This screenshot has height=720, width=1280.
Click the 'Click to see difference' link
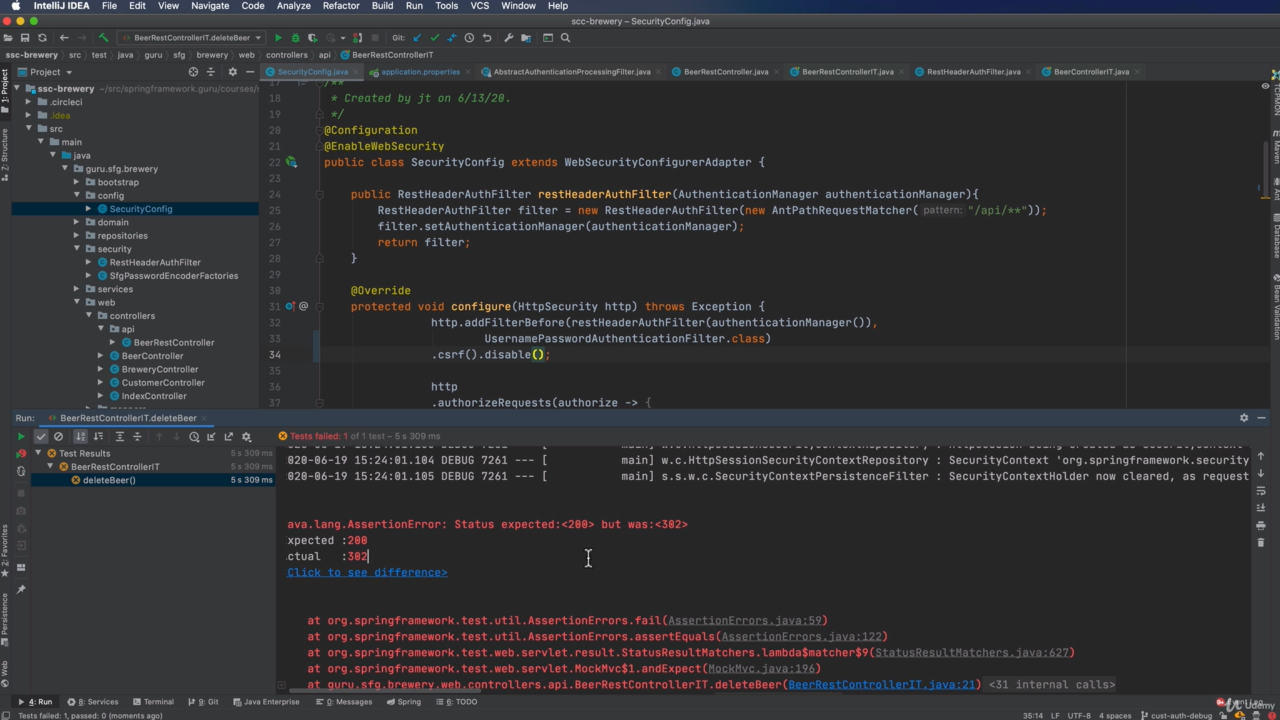(x=367, y=572)
